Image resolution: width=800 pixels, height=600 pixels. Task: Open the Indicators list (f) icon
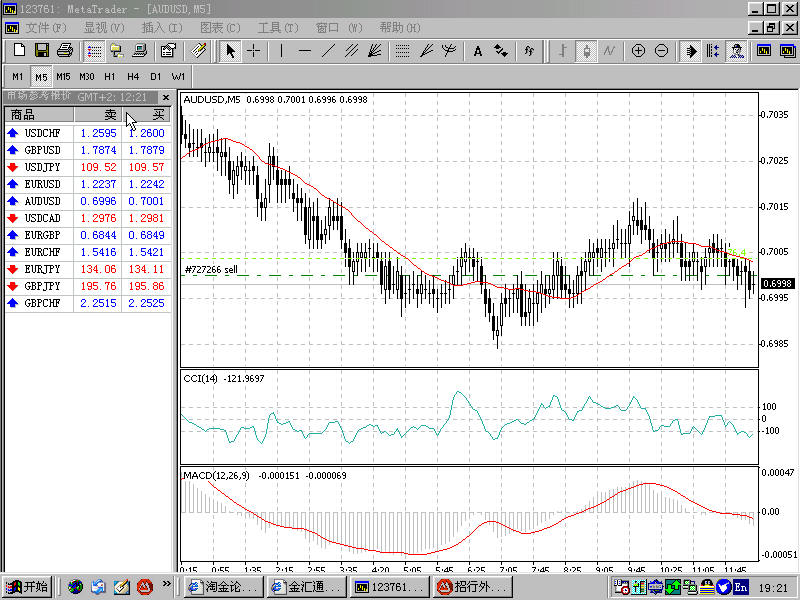click(529, 51)
